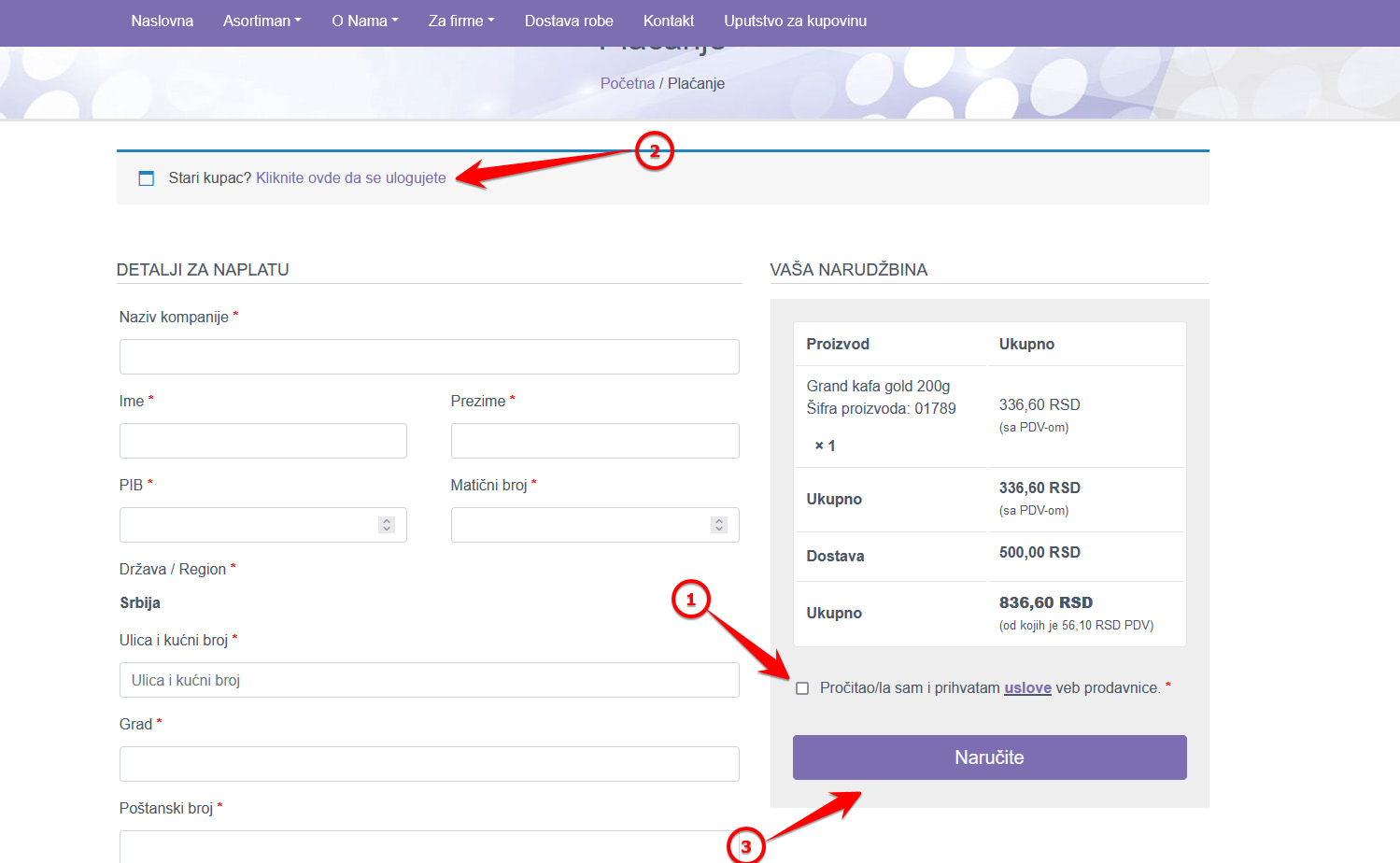
Task: Open Uputstvo za kupovinu page
Action: click(795, 21)
